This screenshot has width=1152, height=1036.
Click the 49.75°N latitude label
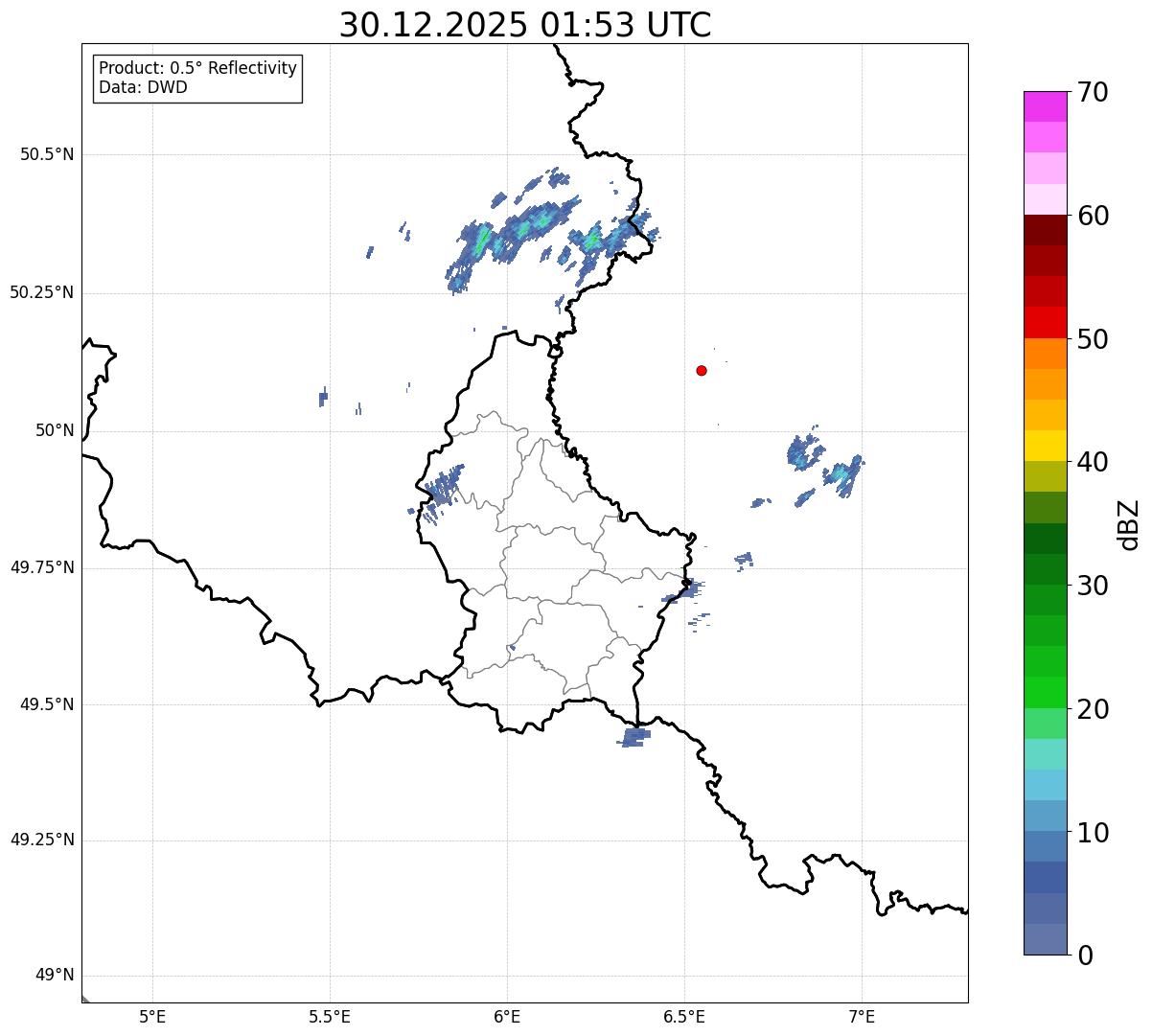42,567
